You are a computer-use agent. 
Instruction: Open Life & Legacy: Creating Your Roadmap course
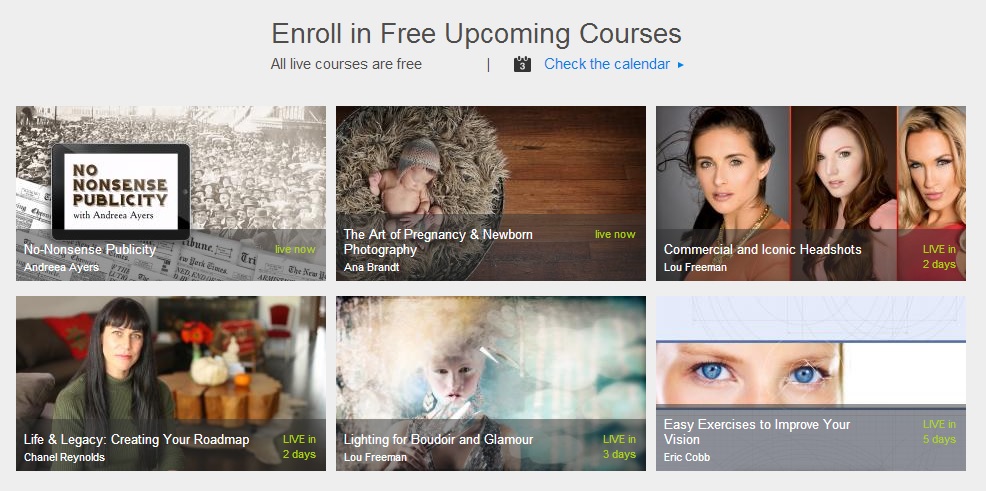pyautogui.click(x=171, y=383)
